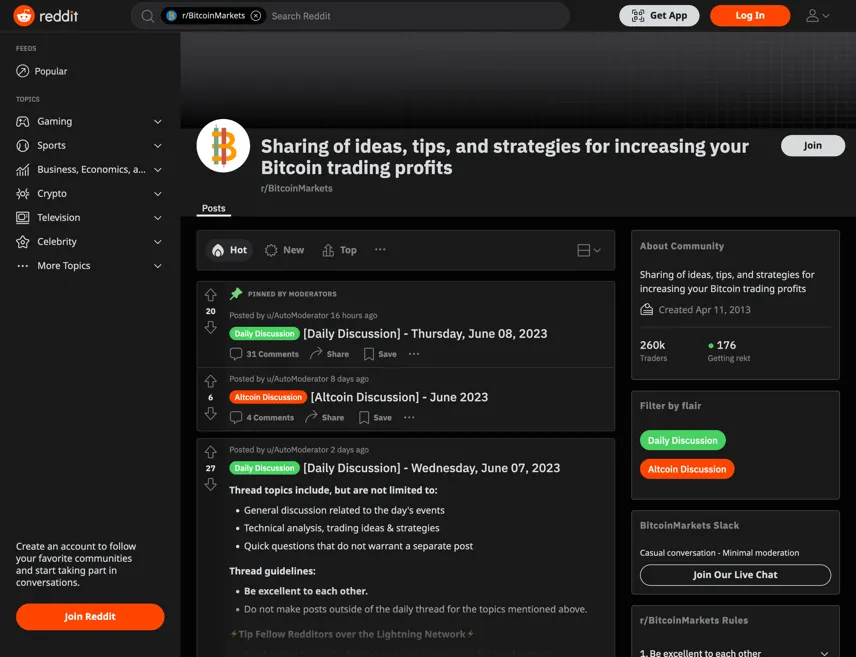Share the Altcoin Discussion post
This screenshot has width=856, height=657.
(325, 417)
